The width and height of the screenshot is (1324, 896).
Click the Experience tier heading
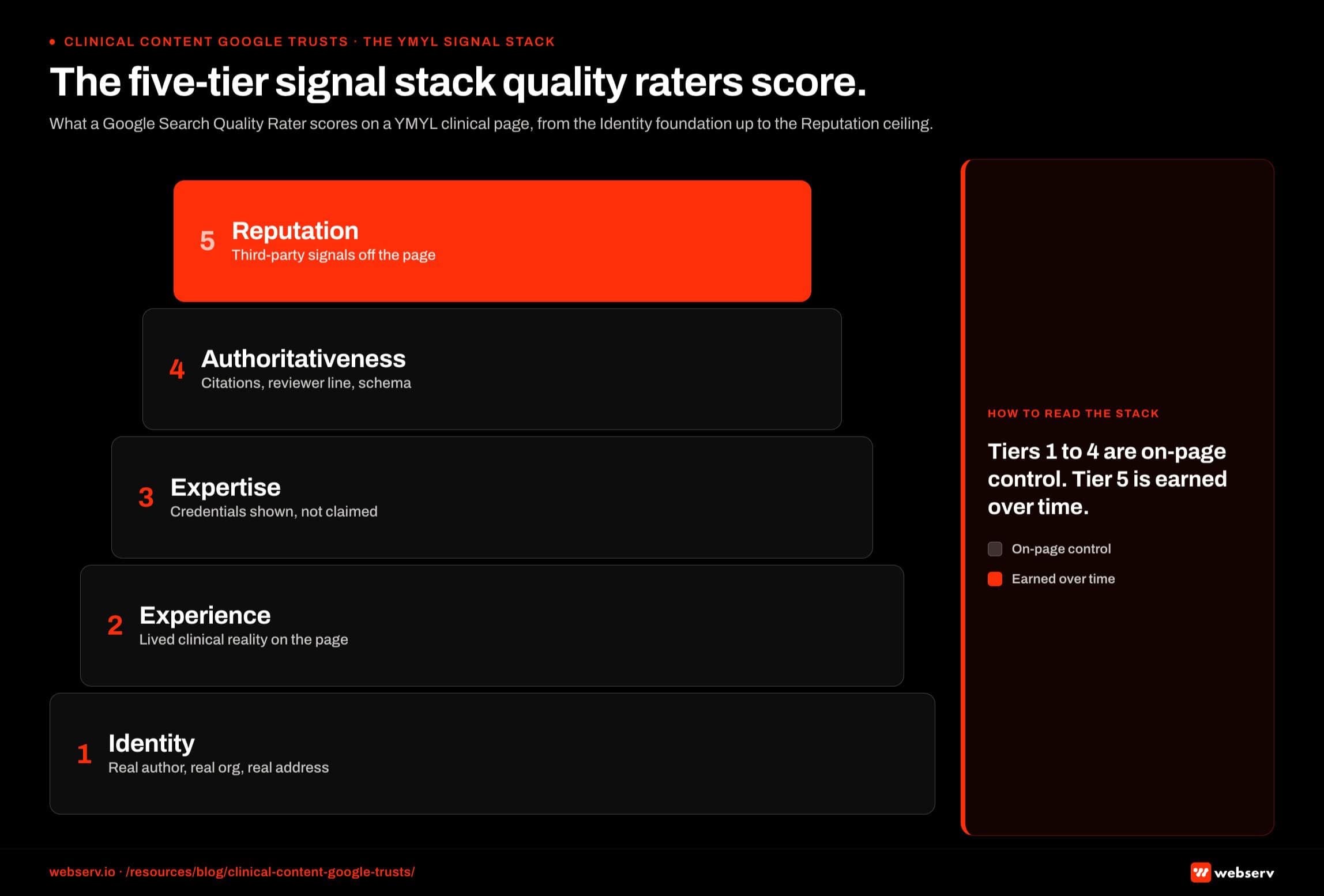pyautogui.click(x=205, y=615)
